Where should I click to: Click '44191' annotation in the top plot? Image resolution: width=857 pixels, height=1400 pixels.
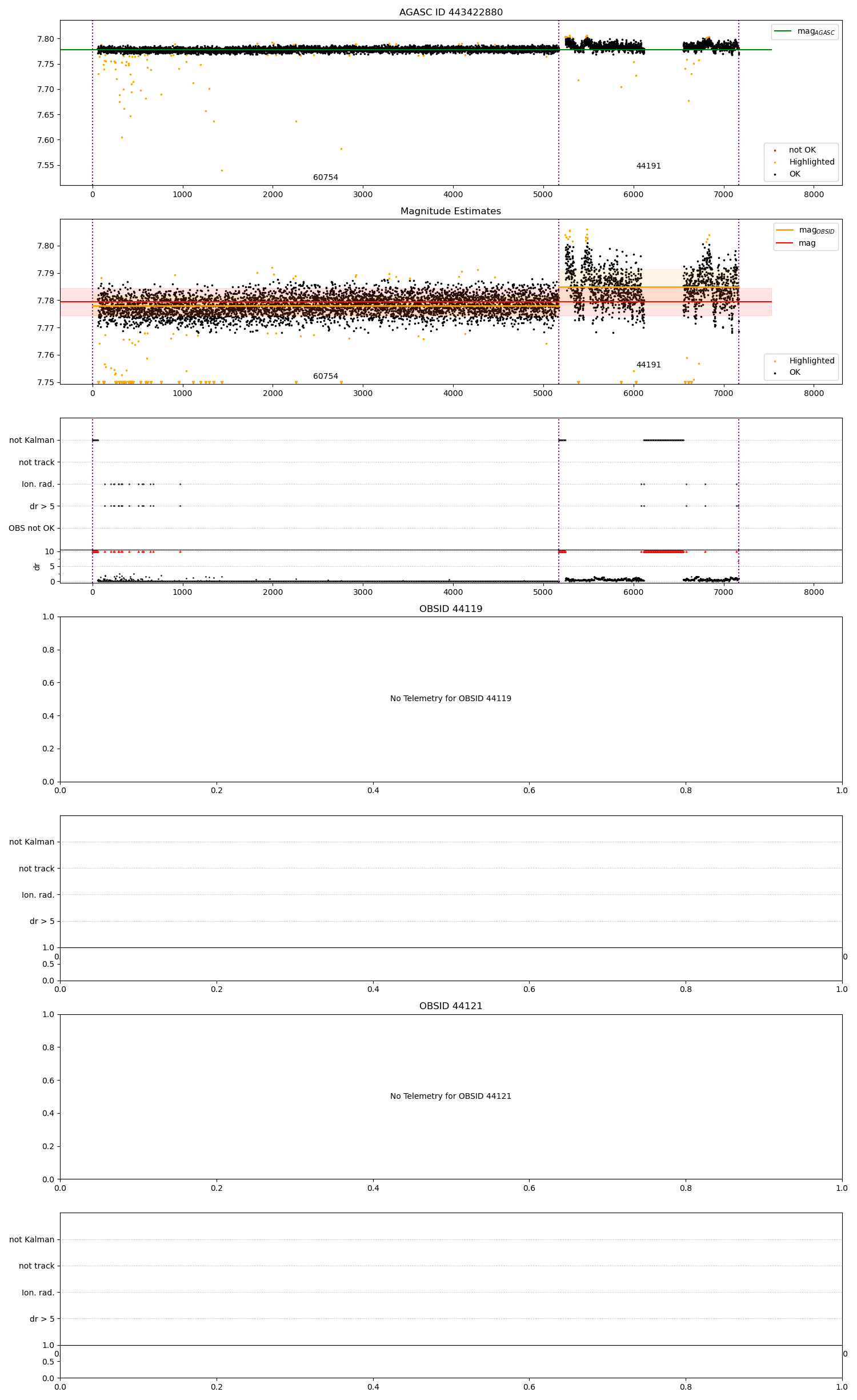pyautogui.click(x=648, y=166)
